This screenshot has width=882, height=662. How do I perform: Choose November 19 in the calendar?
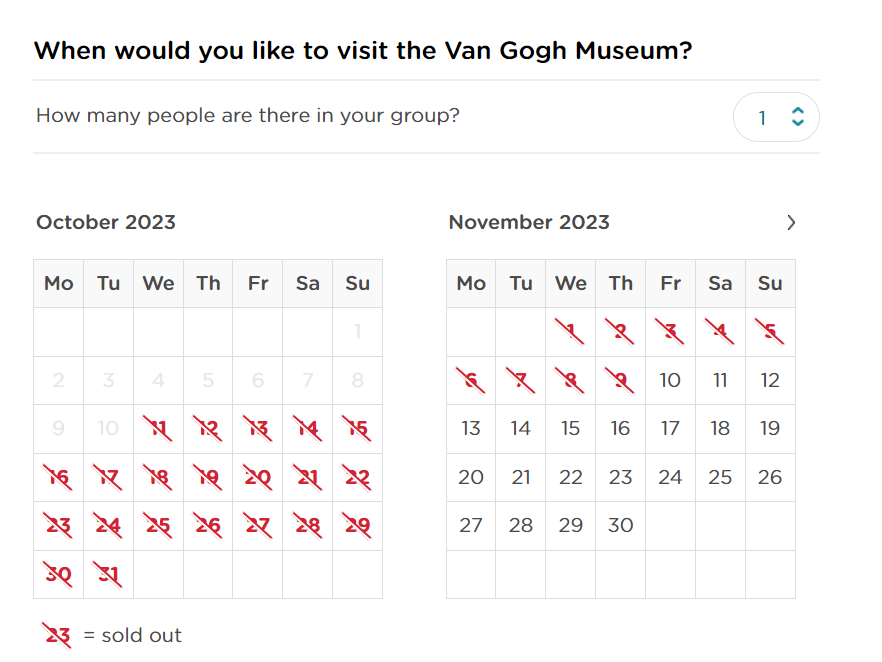pyautogui.click(x=770, y=429)
